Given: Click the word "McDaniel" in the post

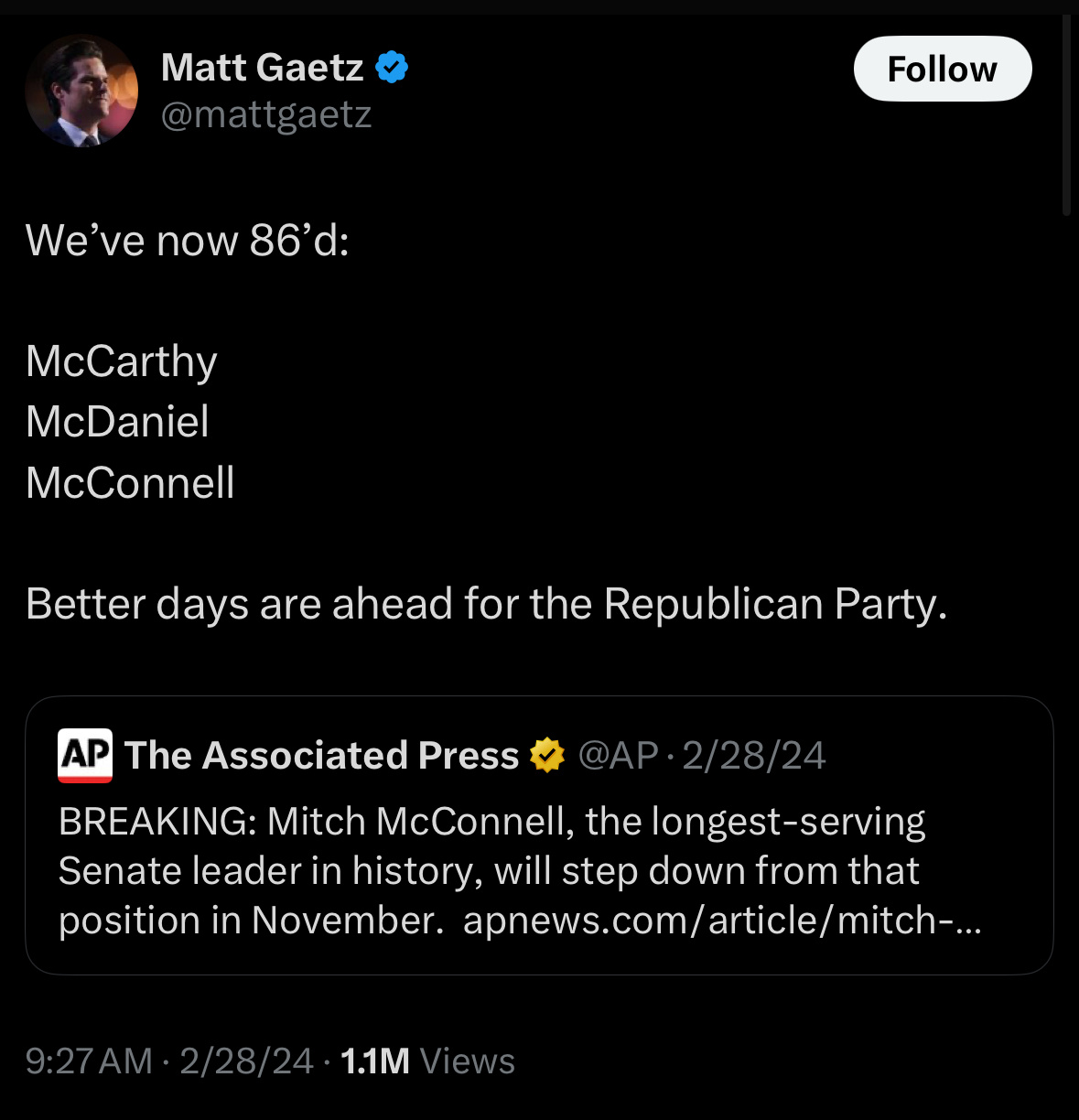Looking at the screenshot, I should pyautogui.click(x=117, y=421).
